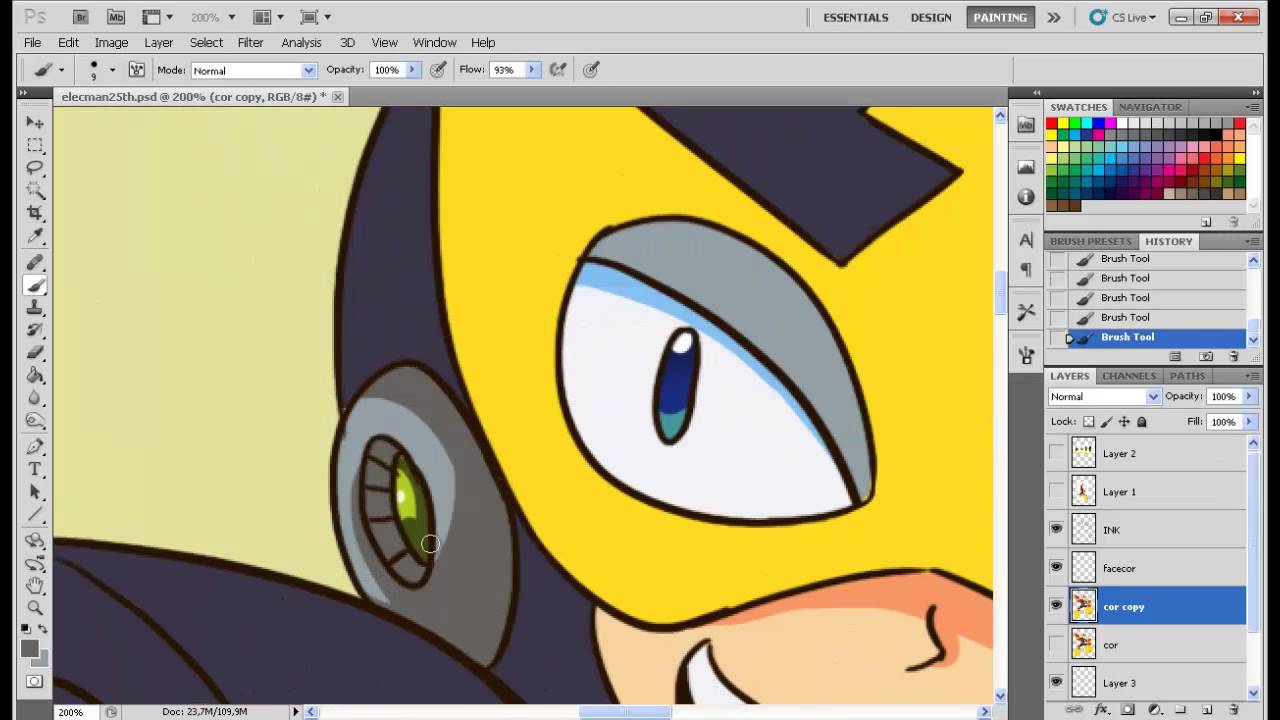Toggle the Brush panel button
Image resolution: width=1280 pixels, height=720 pixels.
[x=137, y=70]
